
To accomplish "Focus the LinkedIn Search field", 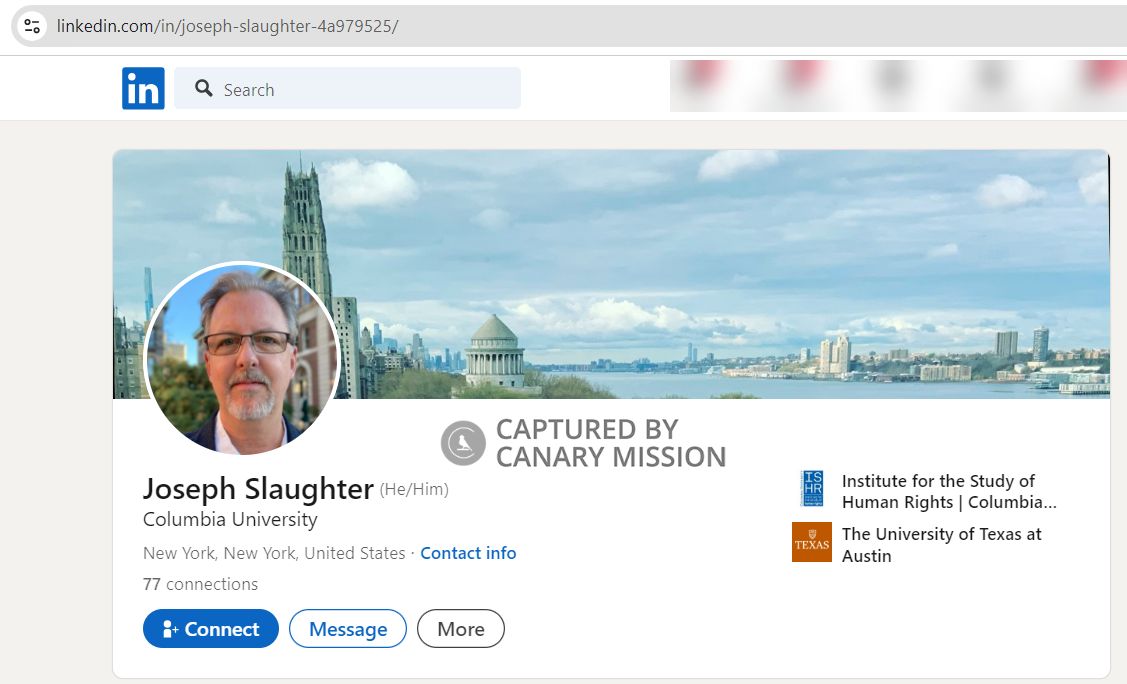I will pyautogui.click(x=360, y=89).
